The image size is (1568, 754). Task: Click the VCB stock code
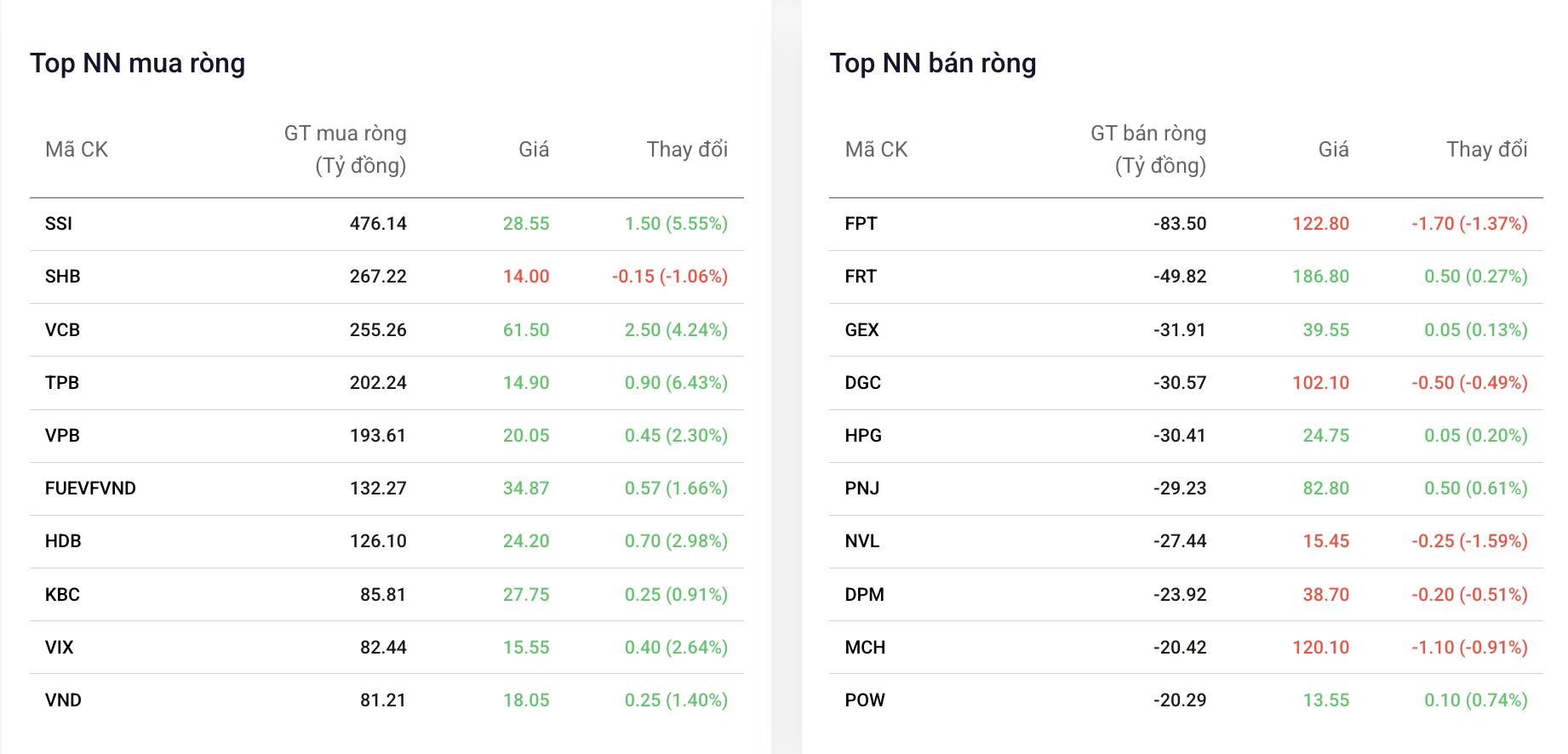[62, 330]
